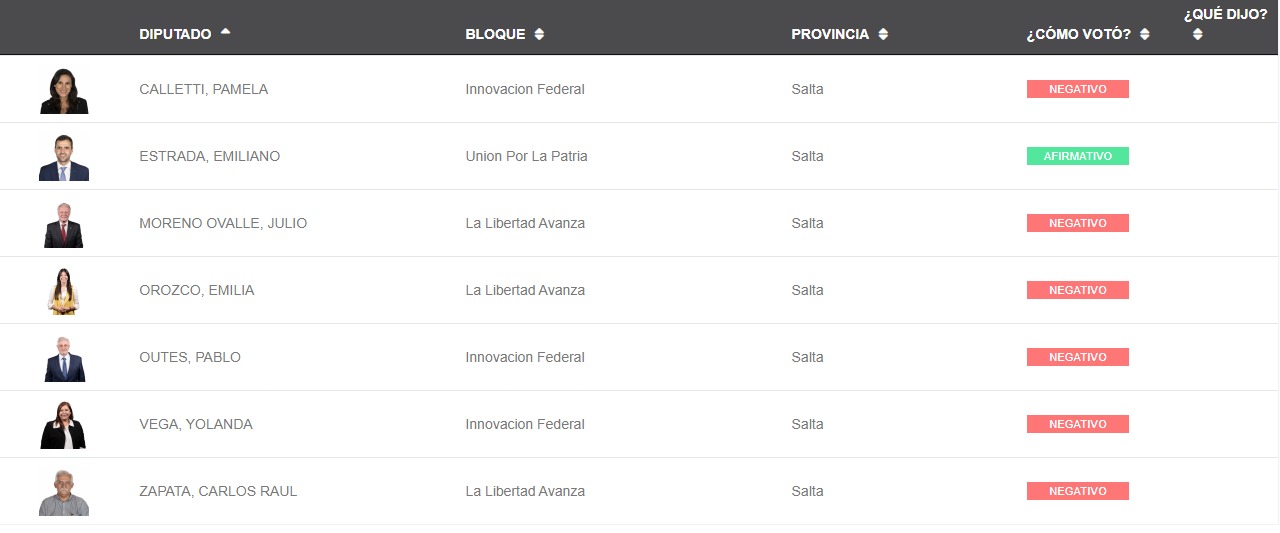This screenshot has height=533, width=1280.
Task: Click the ¿QUÉ DIJO? column header text
Action: coord(1225,14)
